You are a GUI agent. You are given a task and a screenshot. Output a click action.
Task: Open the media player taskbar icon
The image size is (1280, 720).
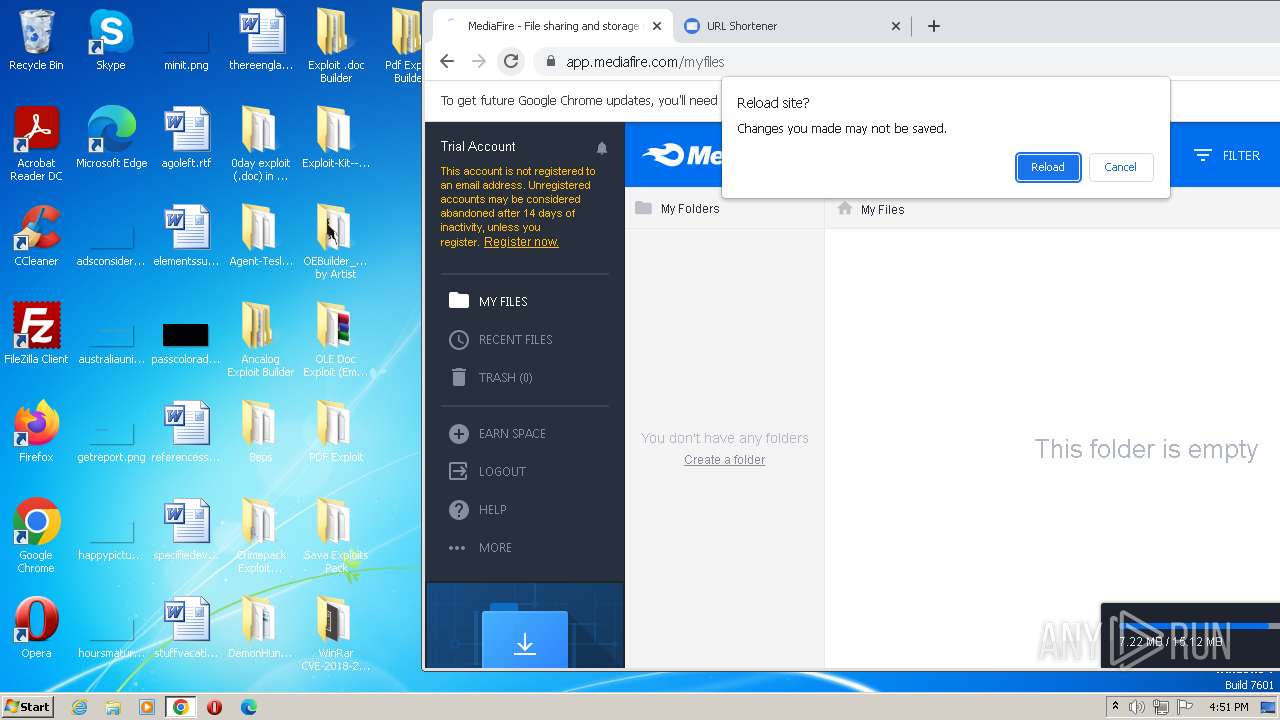point(147,707)
